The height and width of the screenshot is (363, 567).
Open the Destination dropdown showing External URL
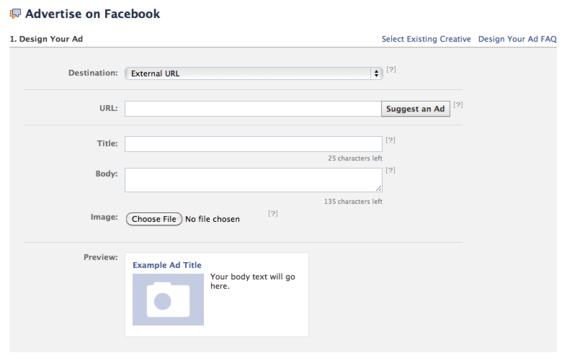[x=253, y=73]
